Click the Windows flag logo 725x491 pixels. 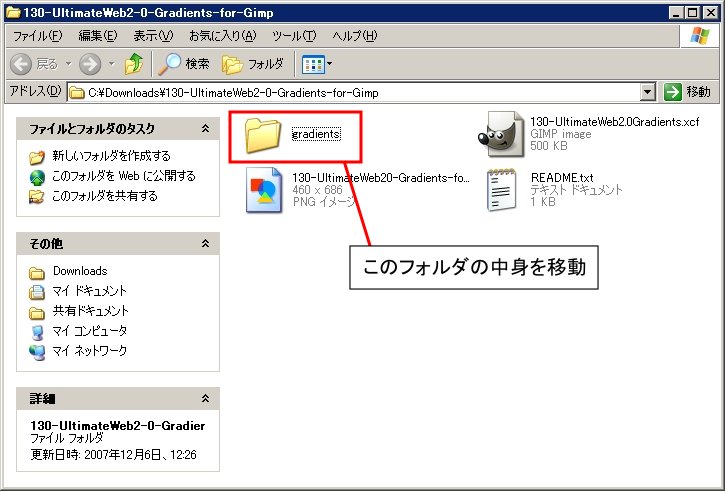(699, 36)
